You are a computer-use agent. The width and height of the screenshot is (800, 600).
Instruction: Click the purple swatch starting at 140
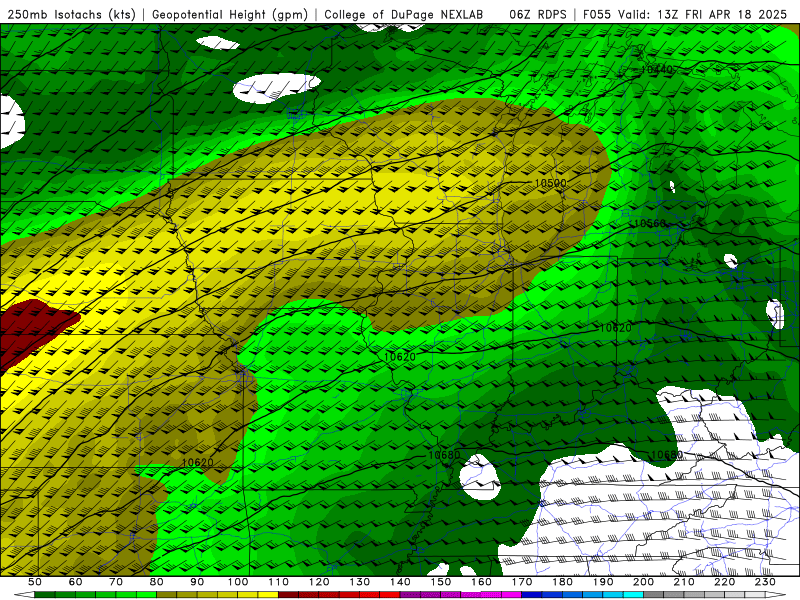(x=410, y=595)
